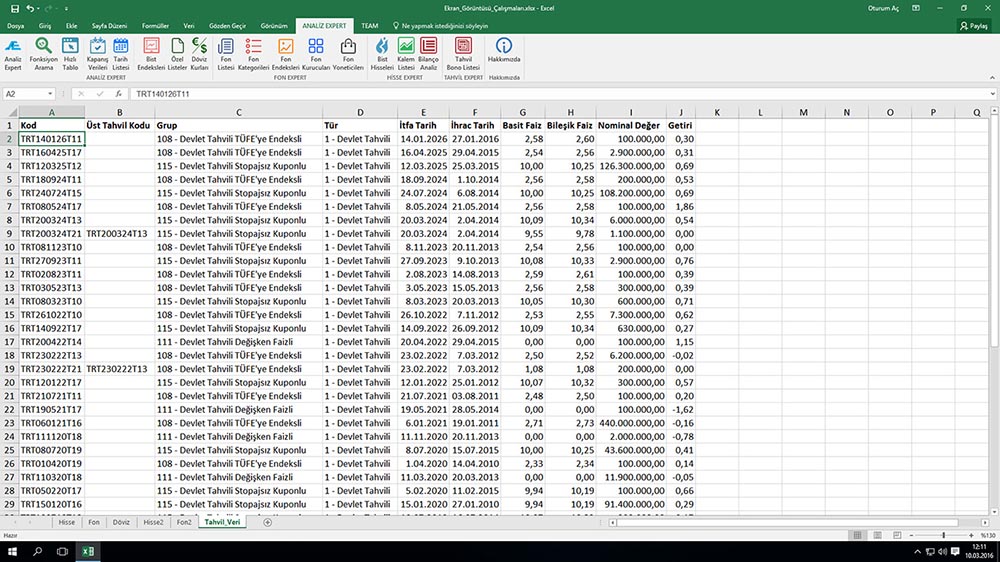The image size is (1000, 562).
Task: Collapse the ribbon with the chevron
Action: tap(992, 77)
